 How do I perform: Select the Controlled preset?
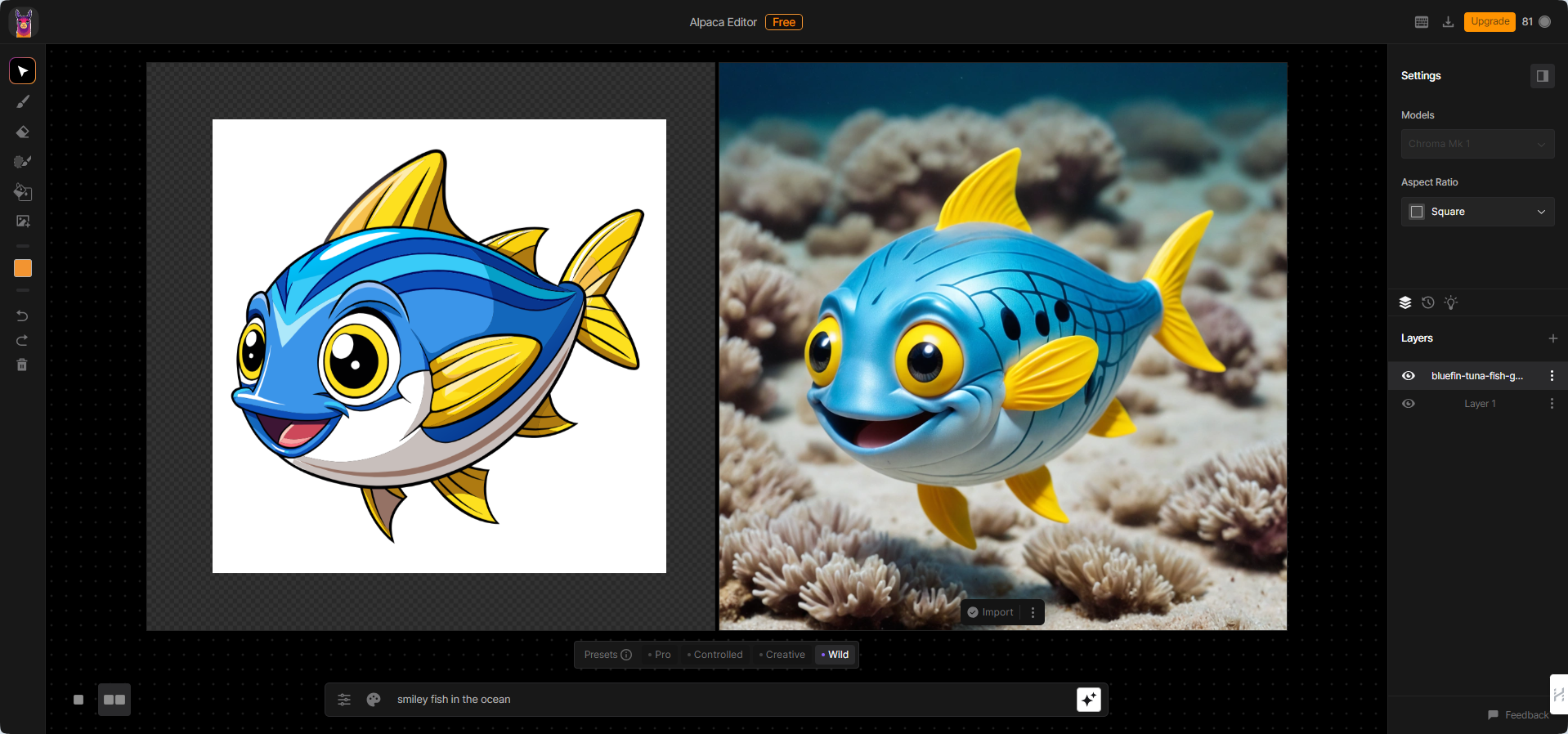[715, 655]
